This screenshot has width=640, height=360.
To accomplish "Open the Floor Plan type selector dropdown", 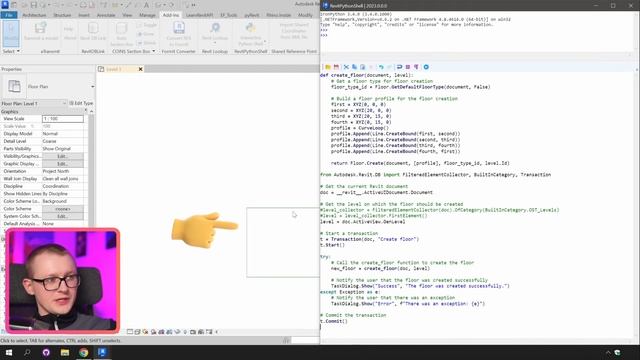I will point(93,87).
